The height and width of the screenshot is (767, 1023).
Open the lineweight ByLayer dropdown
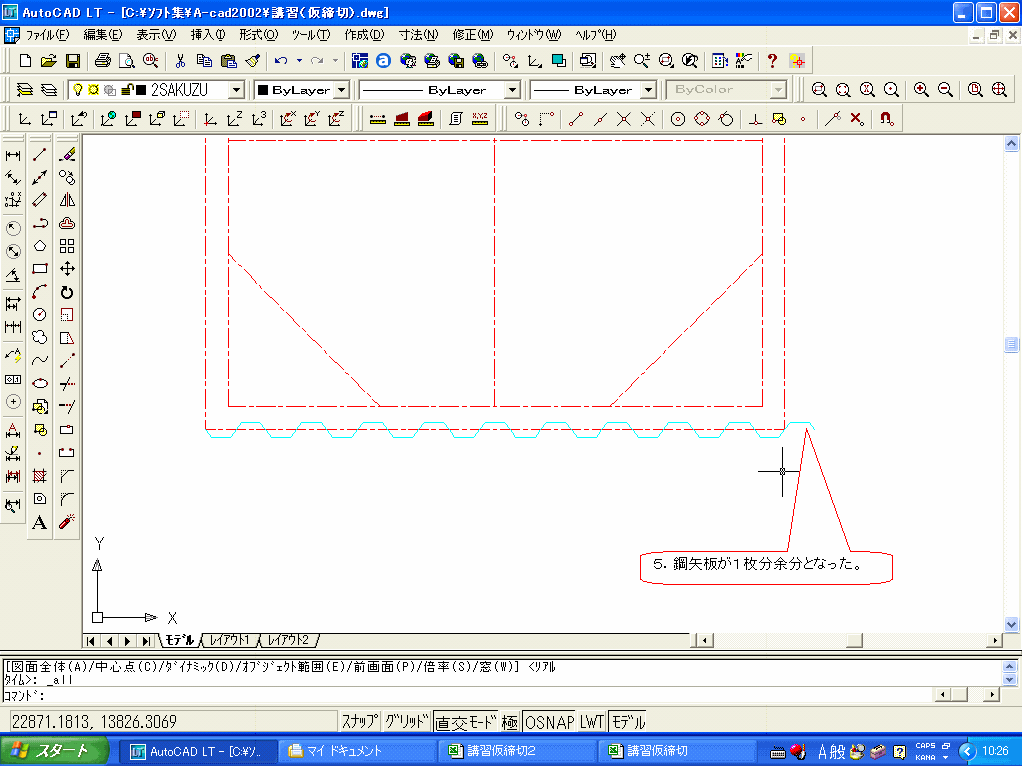pyautogui.click(x=649, y=89)
